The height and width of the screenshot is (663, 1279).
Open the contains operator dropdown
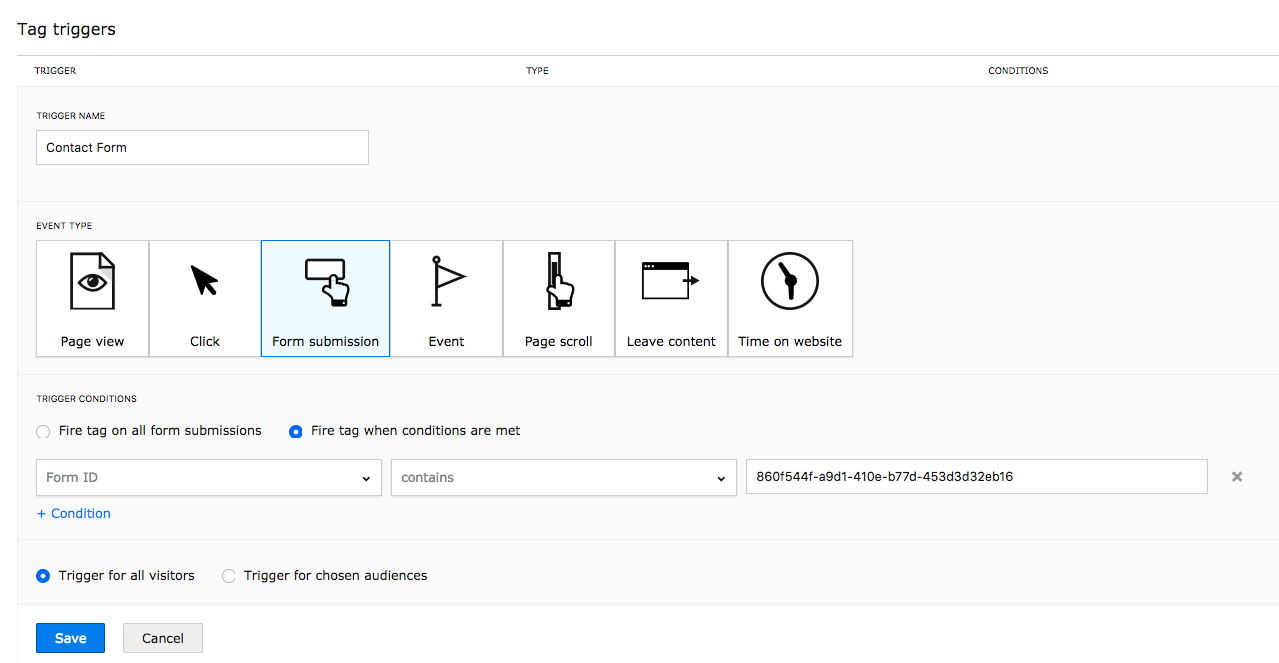click(564, 477)
